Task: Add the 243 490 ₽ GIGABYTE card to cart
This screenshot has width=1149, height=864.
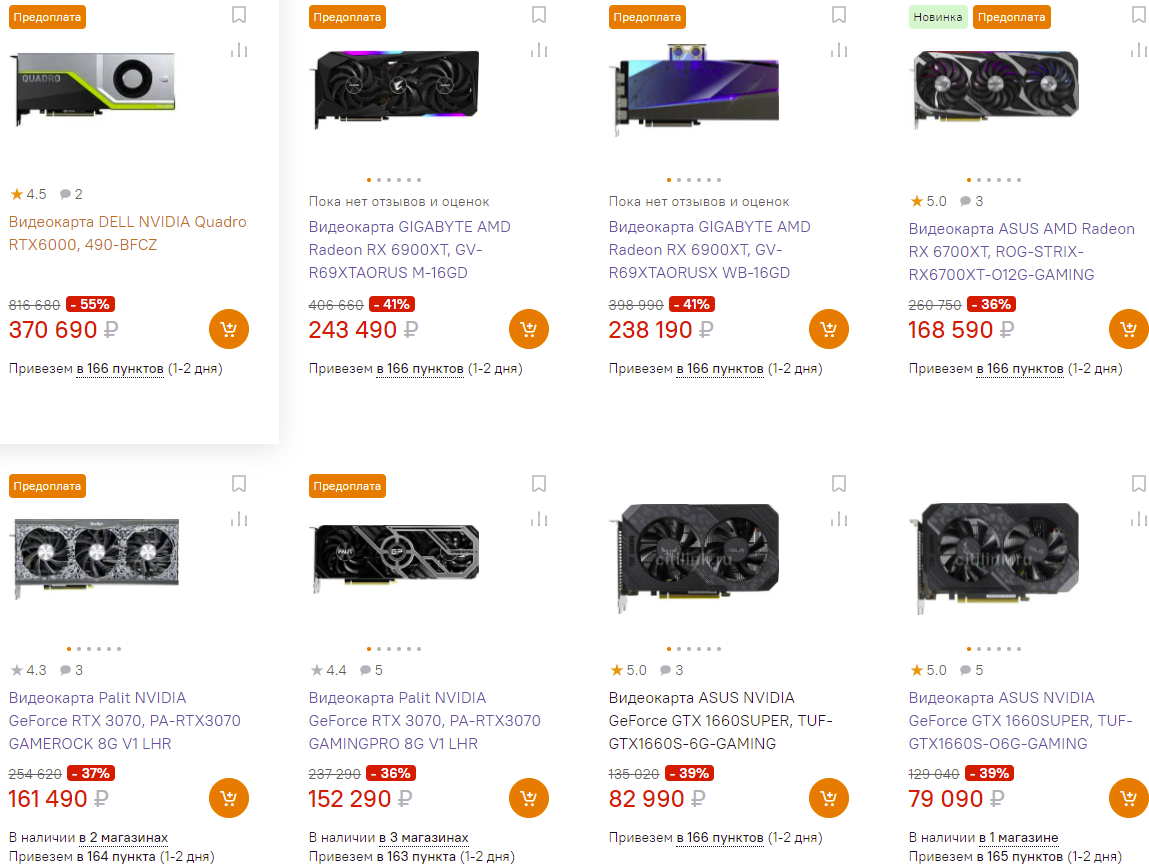Action: point(528,329)
